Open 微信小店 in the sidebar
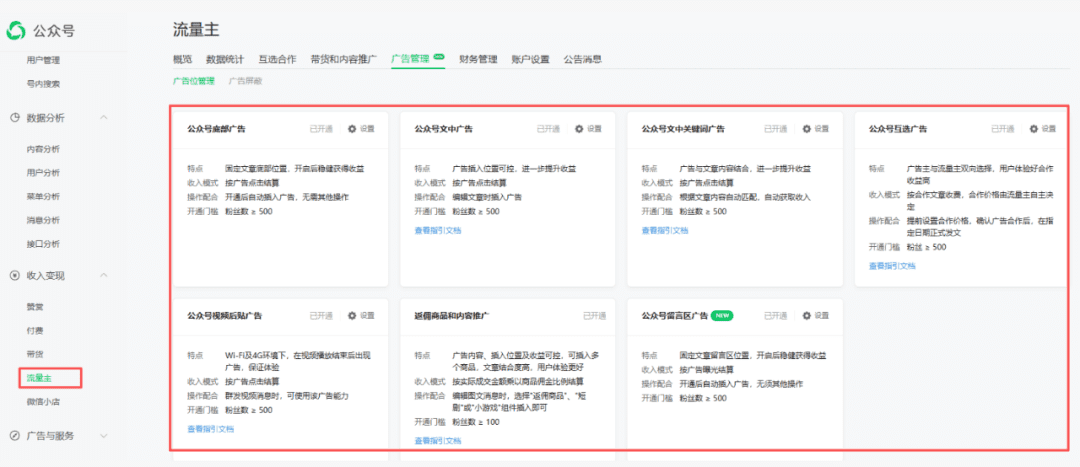 point(42,402)
